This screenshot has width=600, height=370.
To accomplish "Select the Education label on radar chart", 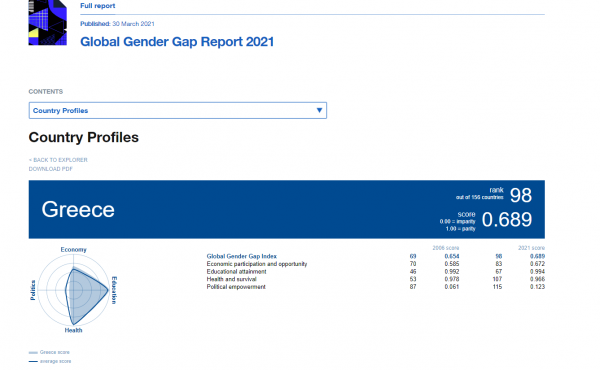I will (x=114, y=290).
